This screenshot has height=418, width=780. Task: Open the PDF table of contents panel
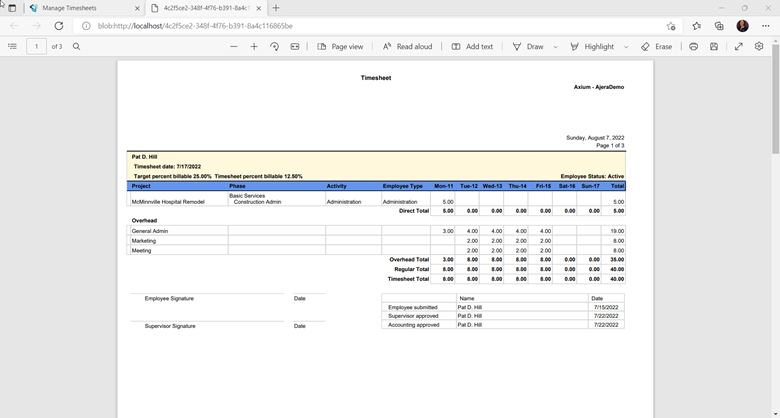(12, 46)
